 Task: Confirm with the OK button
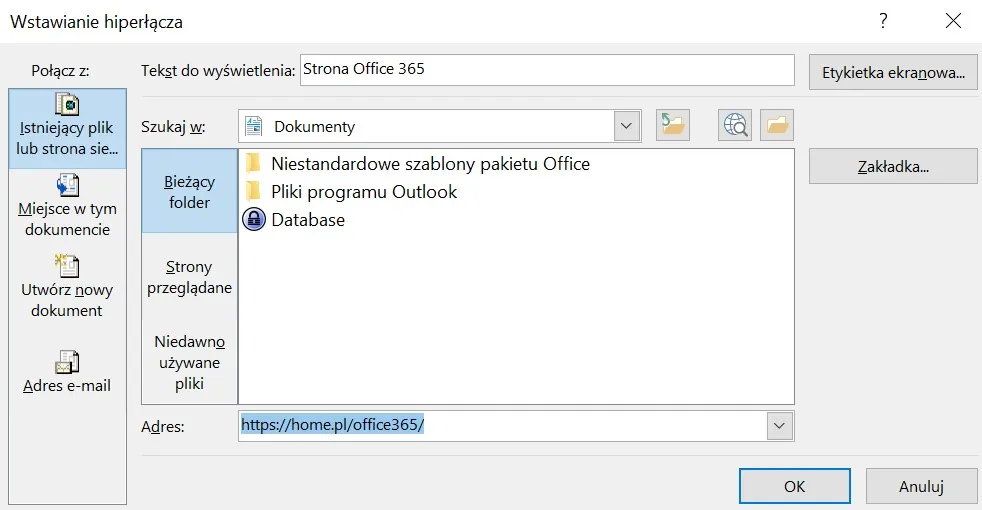pos(795,486)
